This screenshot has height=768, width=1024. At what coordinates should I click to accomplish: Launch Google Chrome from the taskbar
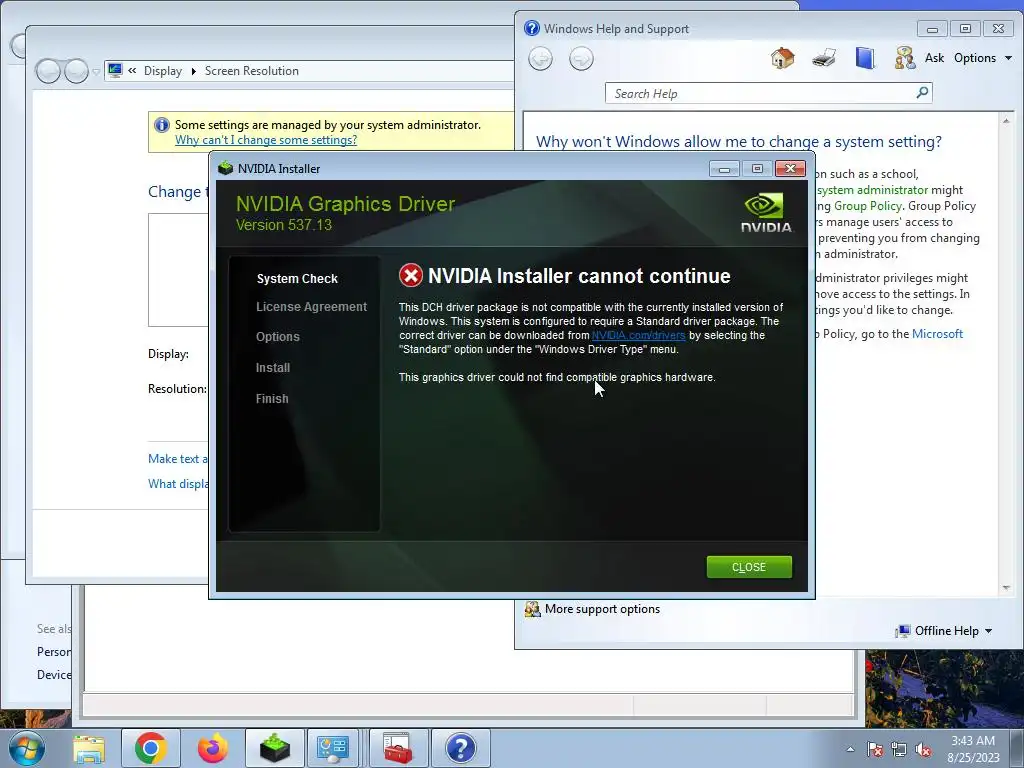151,748
